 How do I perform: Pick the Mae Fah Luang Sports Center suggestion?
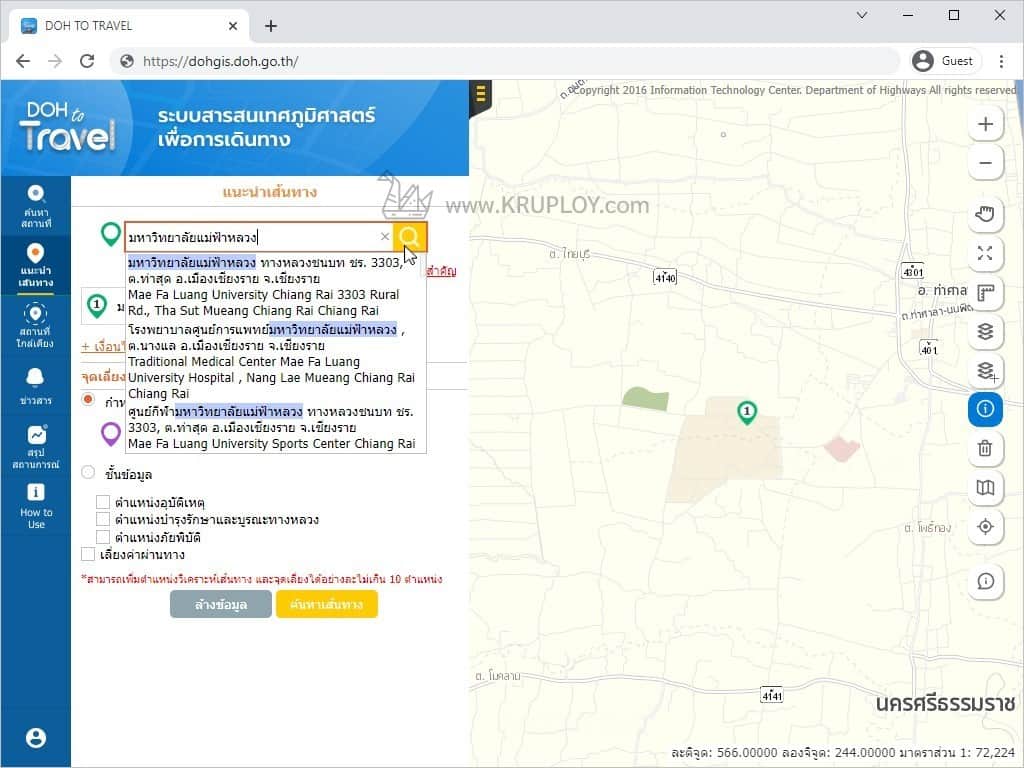272,427
